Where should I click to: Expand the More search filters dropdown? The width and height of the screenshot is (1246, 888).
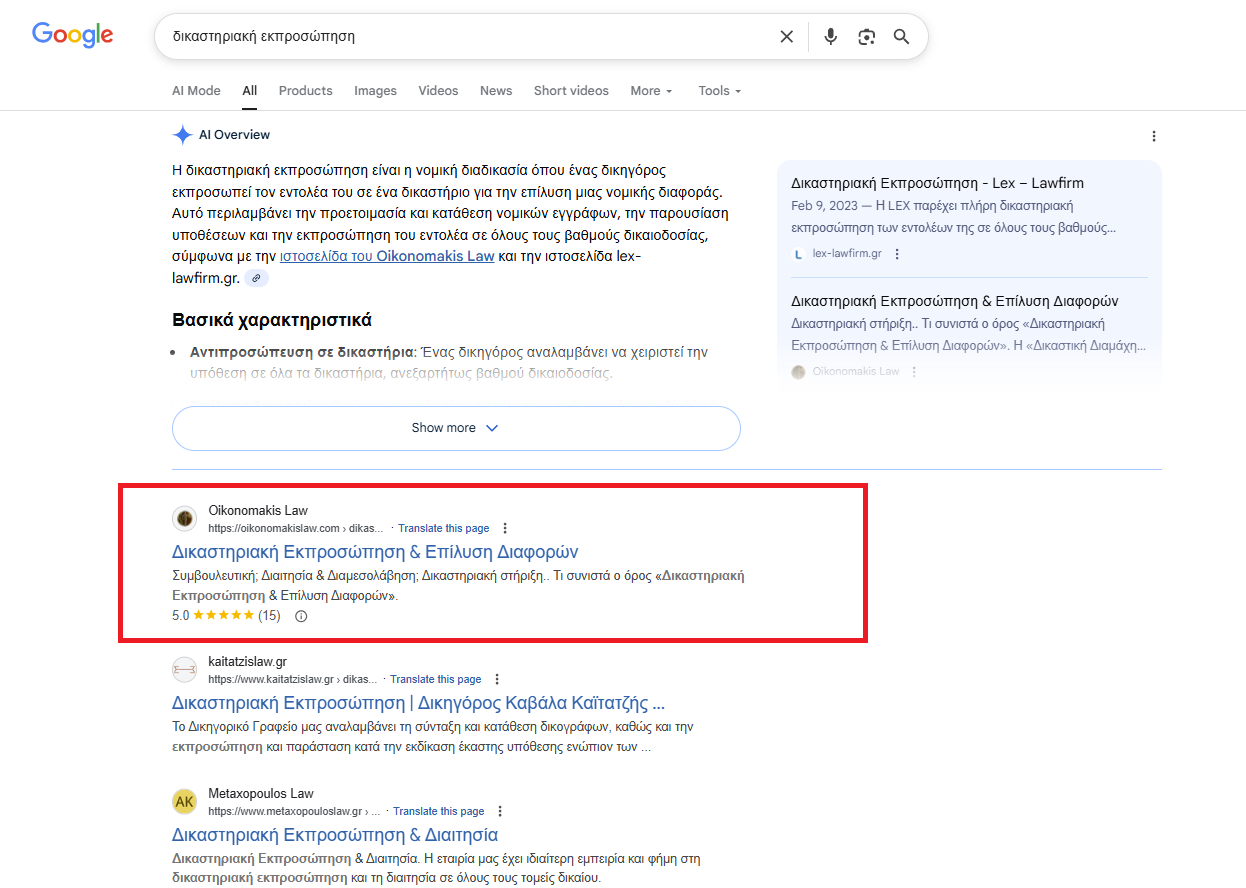651,91
